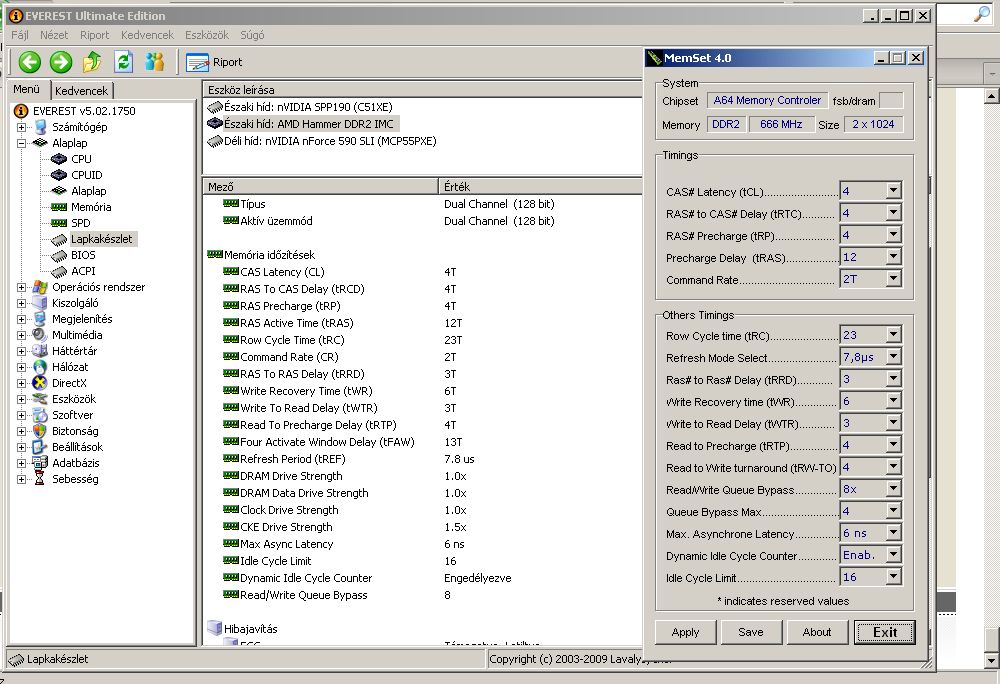This screenshot has height=684, width=1000.
Task: Click the Eszközök devices icon in tree
Action: 40,398
